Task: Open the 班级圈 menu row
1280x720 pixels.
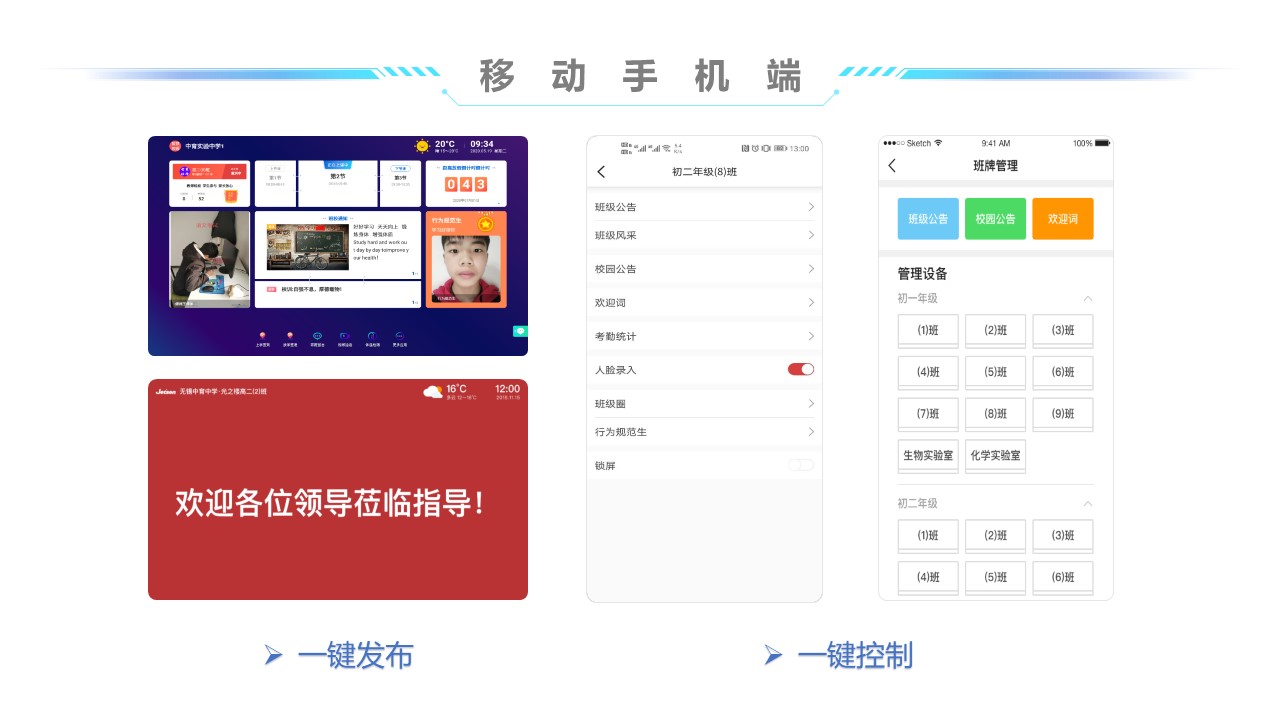Action: 704,404
